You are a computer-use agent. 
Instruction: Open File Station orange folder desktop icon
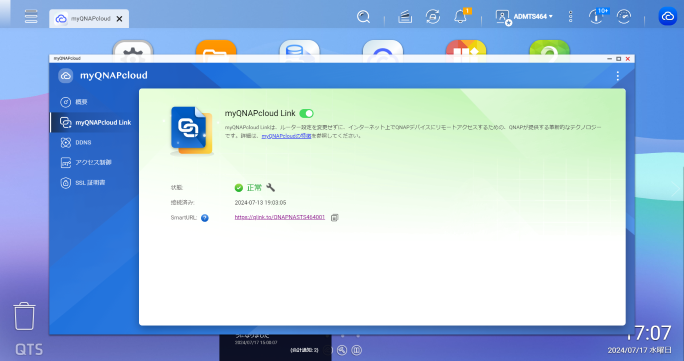click(x=216, y=48)
